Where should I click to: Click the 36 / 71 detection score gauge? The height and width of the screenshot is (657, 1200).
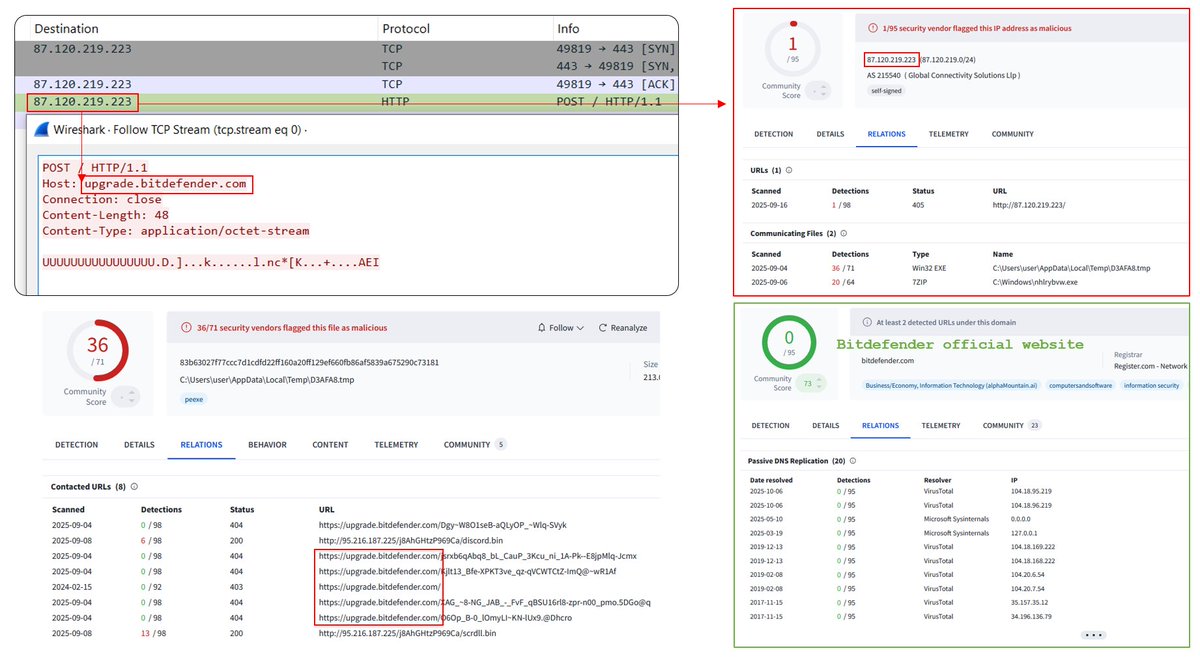[x=97, y=350]
